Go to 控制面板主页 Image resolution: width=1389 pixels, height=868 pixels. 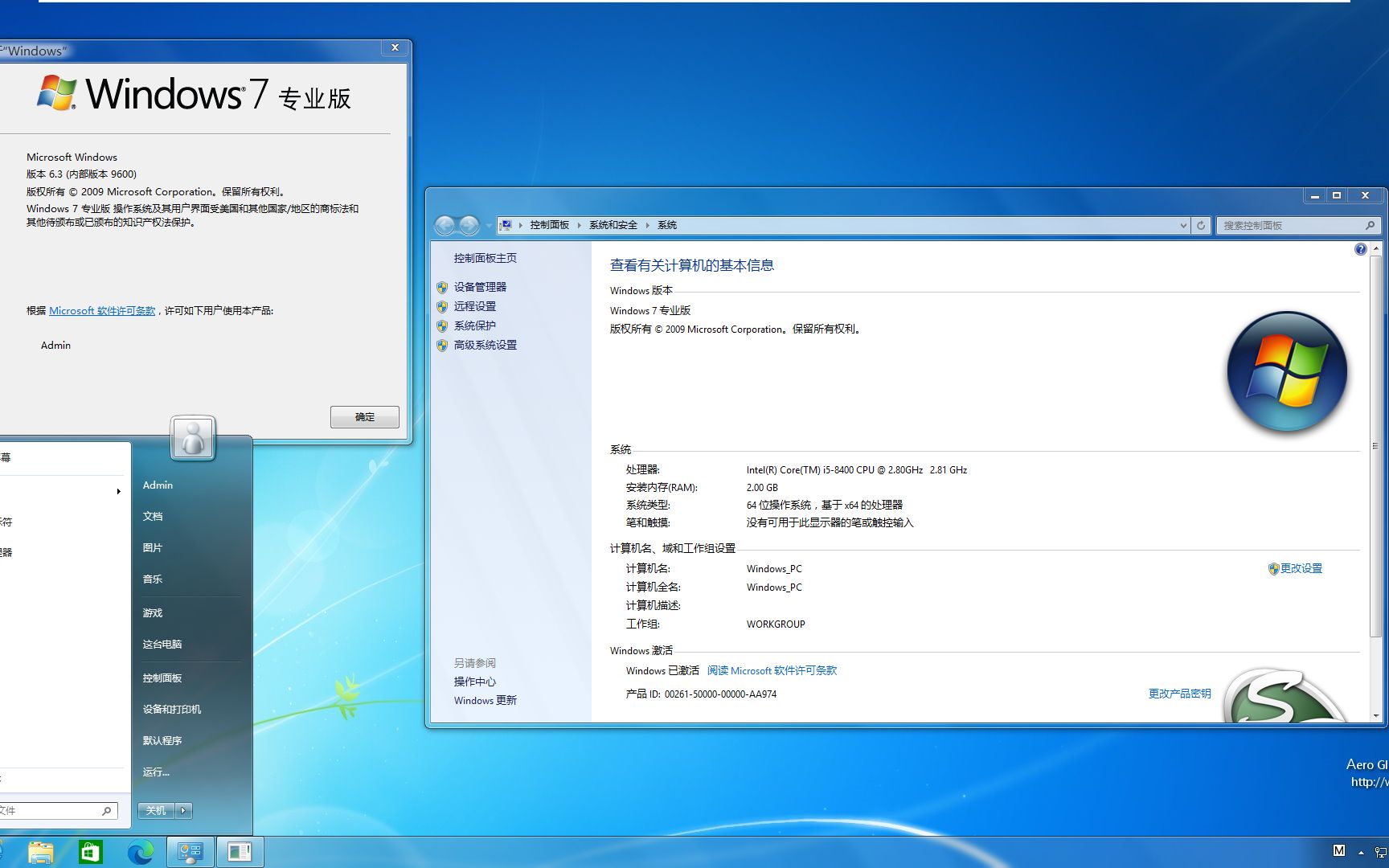(486, 258)
